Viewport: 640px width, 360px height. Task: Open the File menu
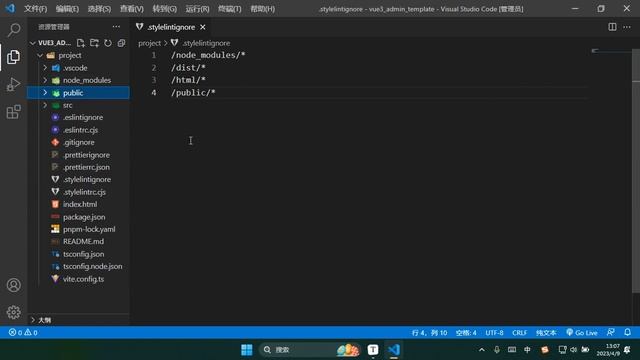pos(36,9)
